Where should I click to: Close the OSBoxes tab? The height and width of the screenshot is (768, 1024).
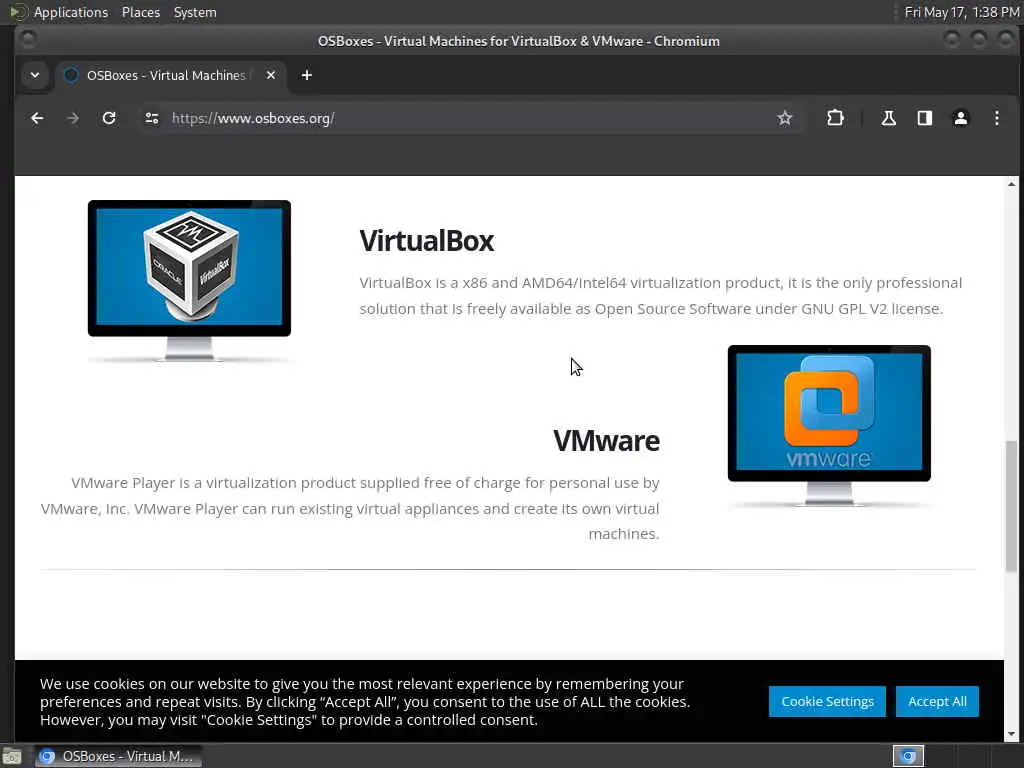pyautogui.click(x=271, y=75)
